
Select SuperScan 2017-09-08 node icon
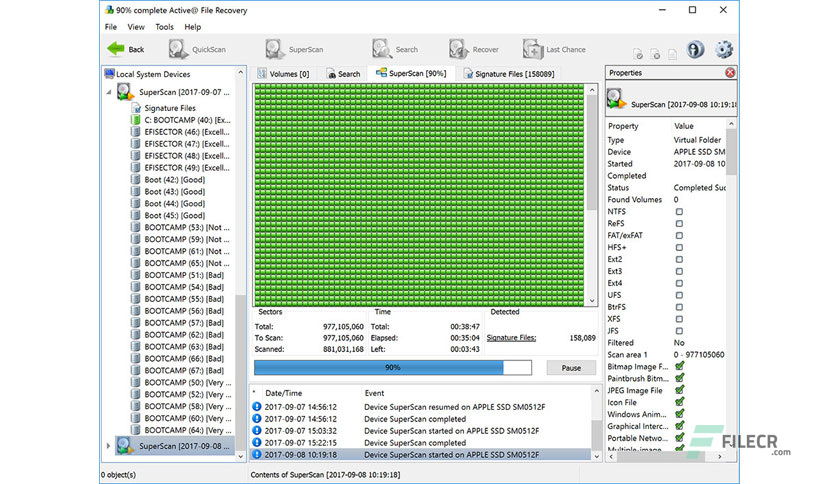pyautogui.click(x=125, y=446)
